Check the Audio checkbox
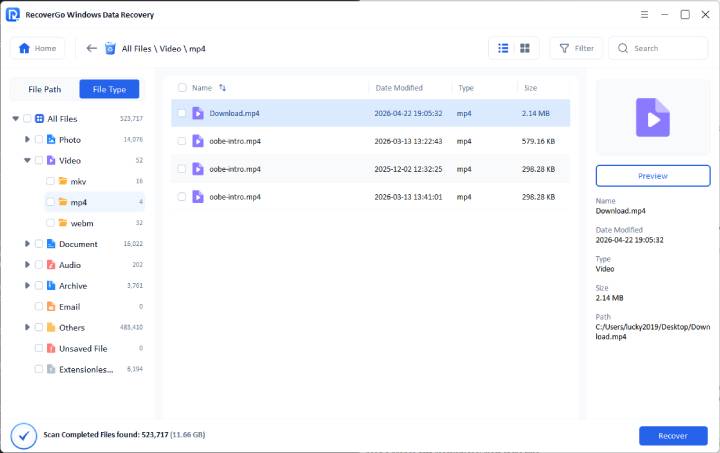This screenshot has height=453, width=720. (x=39, y=264)
